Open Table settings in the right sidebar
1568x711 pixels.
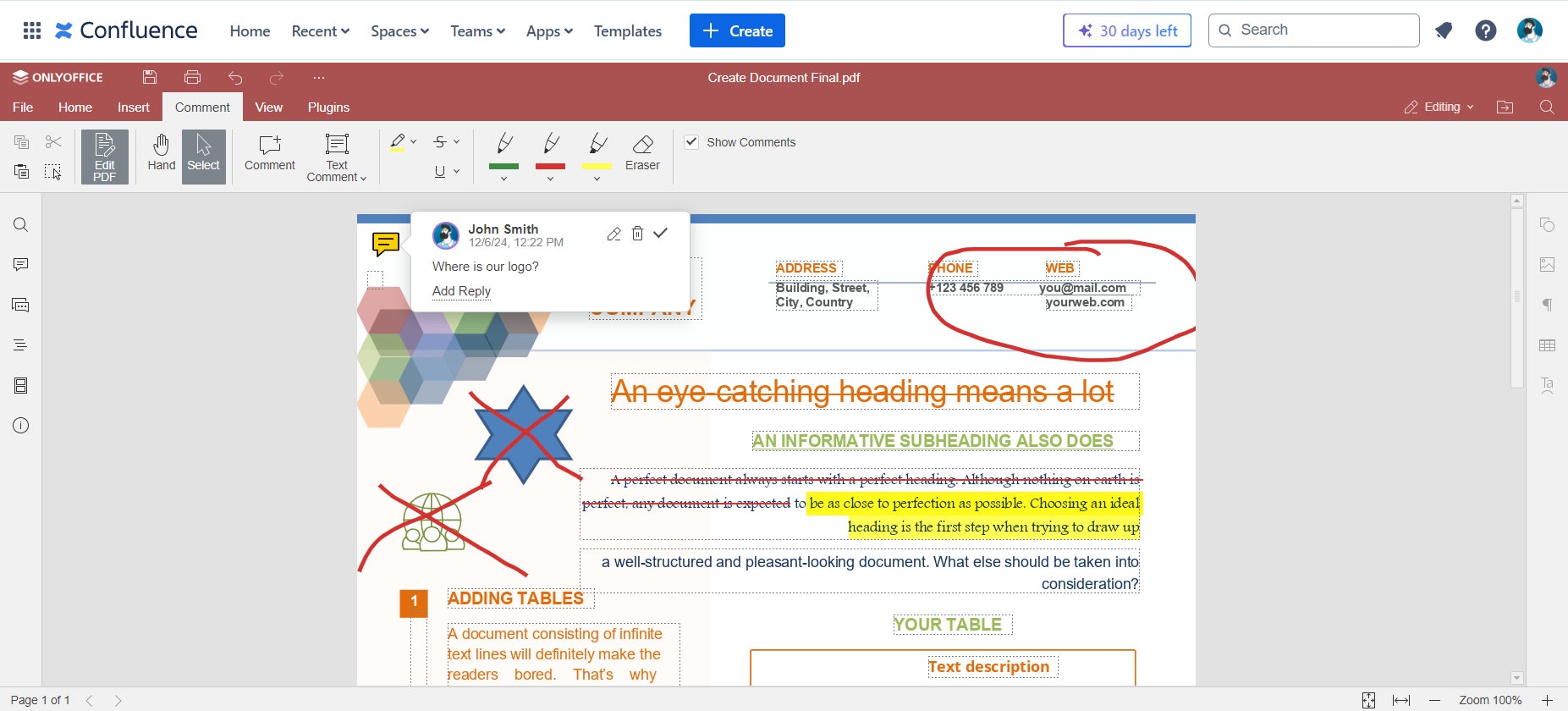tap(1547, 345)
